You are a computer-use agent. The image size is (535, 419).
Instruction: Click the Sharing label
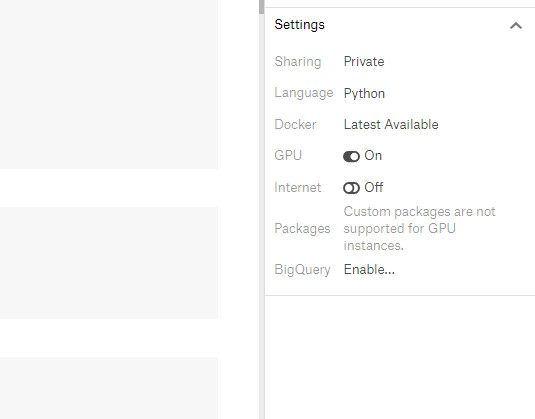298,61
